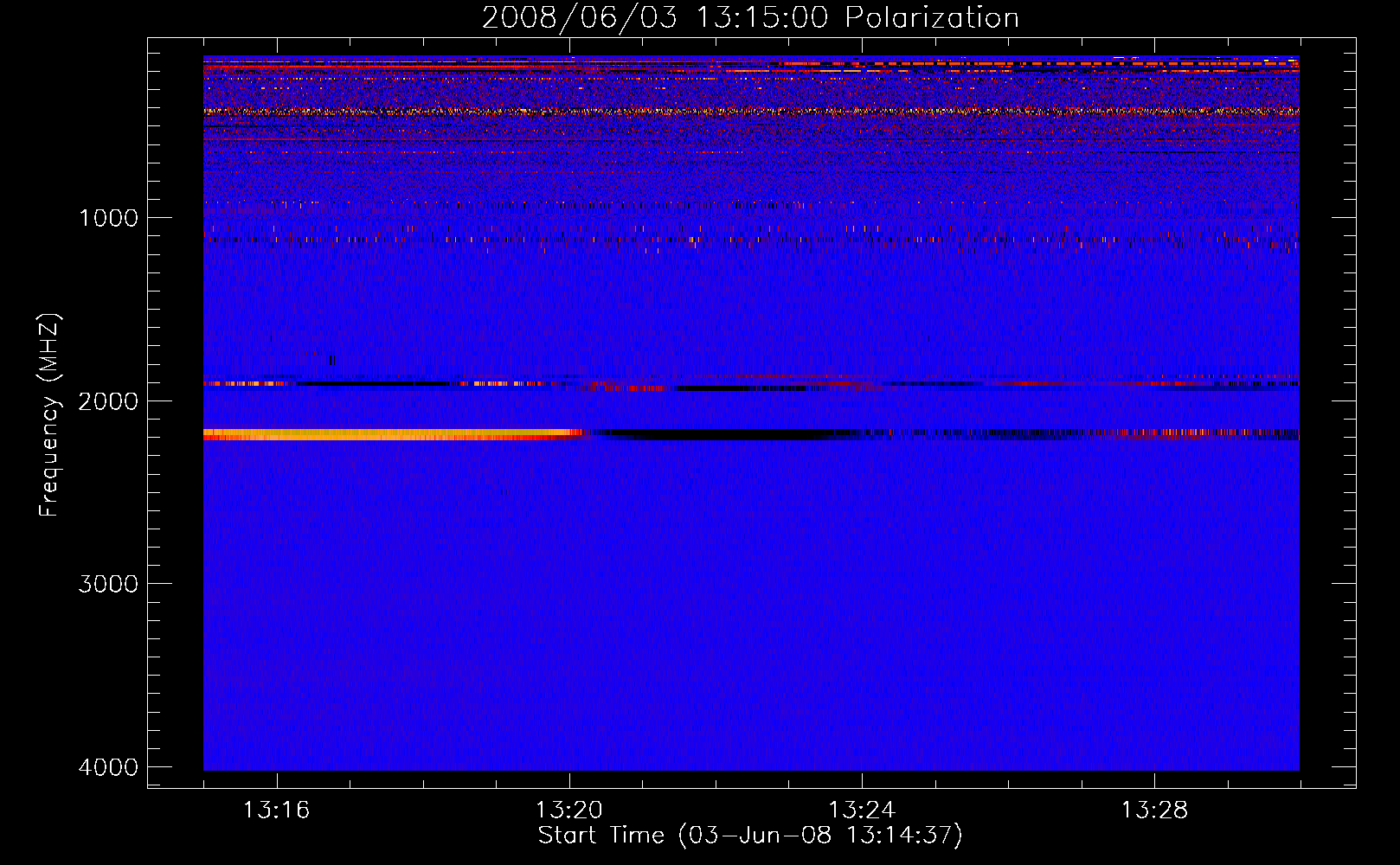This screenshot has width=1400, height=865.
Task: Click the "Start Time (03-Jun-08 13:14:37)" label
Action: click(750, 836)
